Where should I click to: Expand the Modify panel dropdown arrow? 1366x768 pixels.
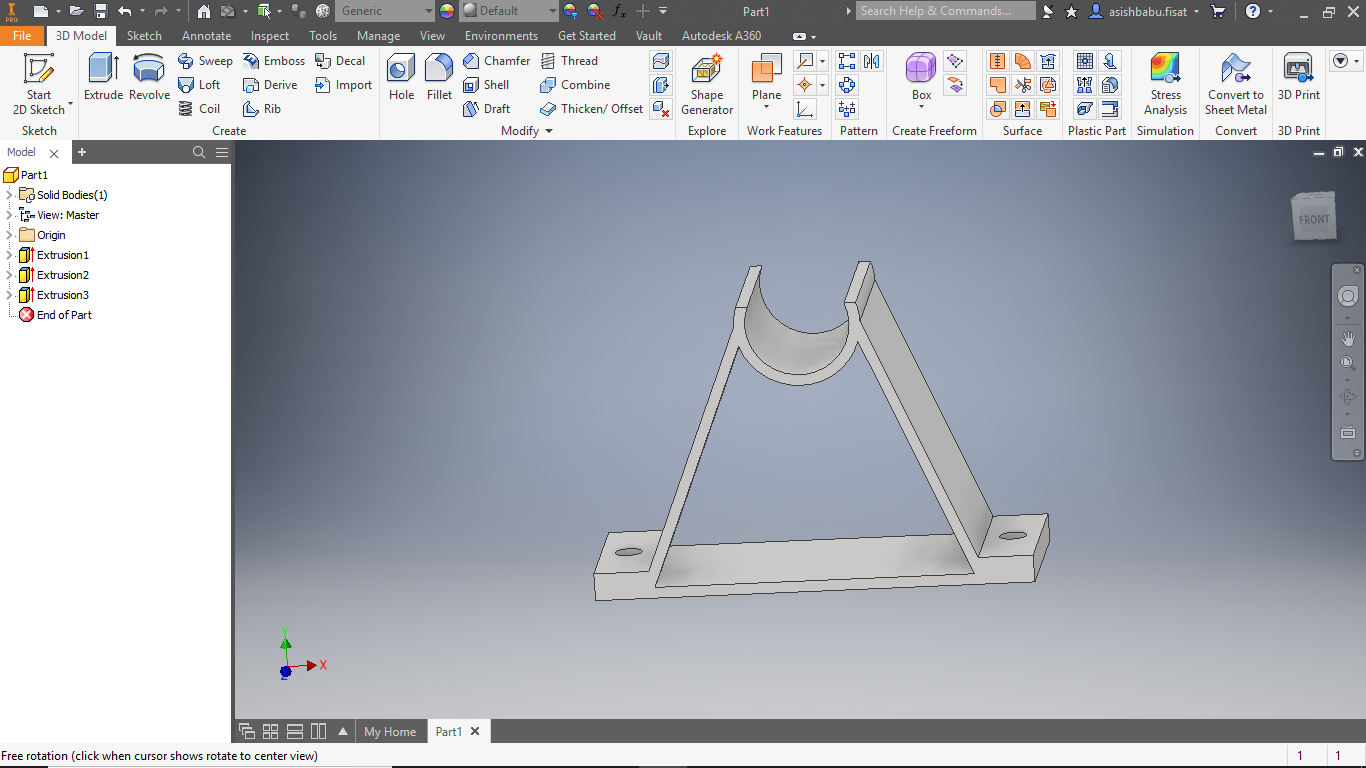click(549, 131)
